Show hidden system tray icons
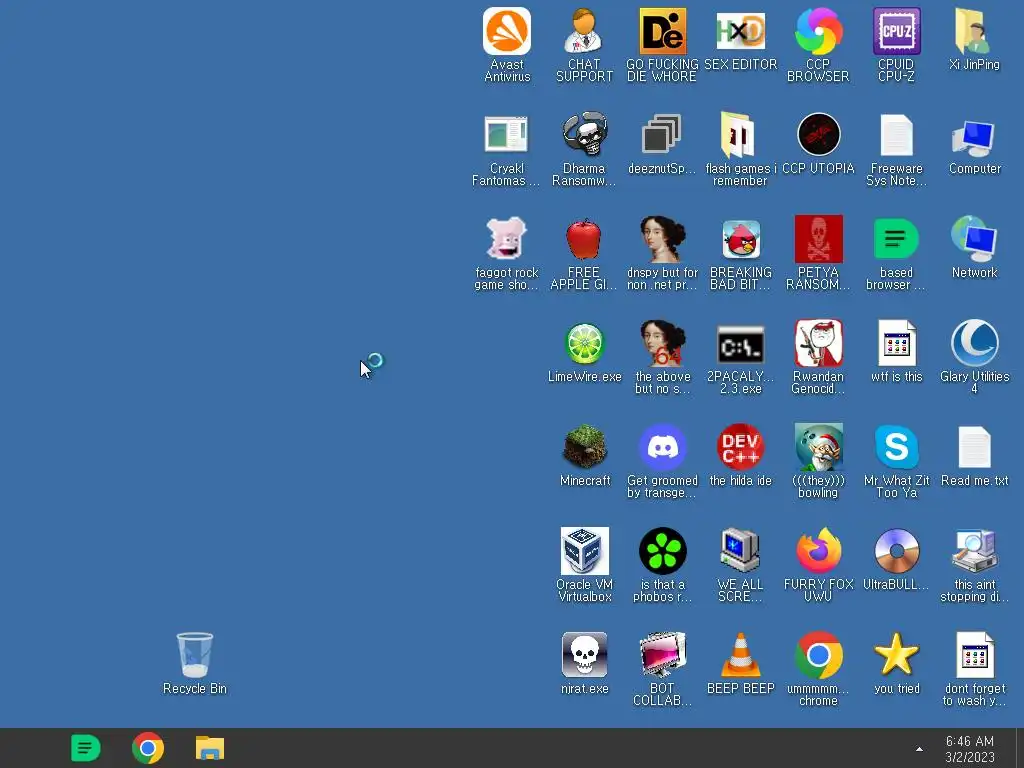 point(919,749)
